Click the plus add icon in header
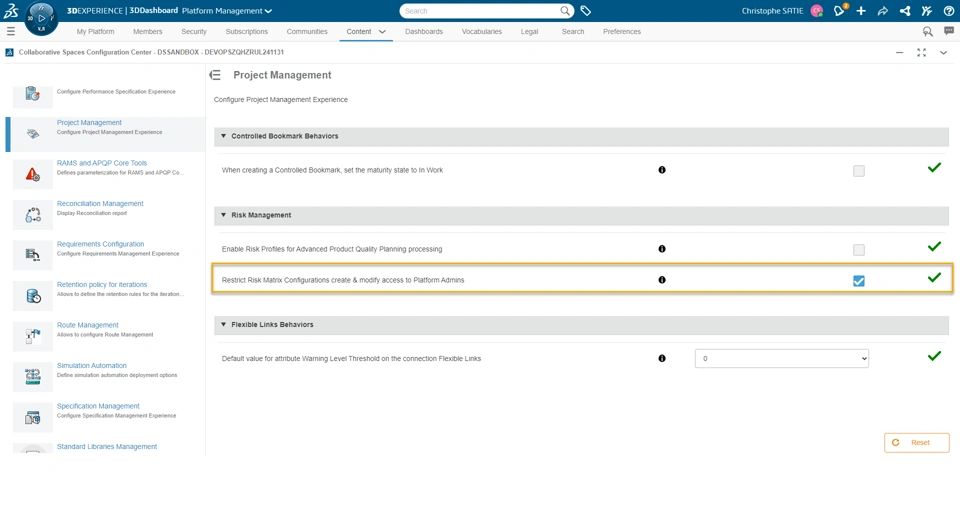This screenshot has height=516, width=960. pos(861,10)
